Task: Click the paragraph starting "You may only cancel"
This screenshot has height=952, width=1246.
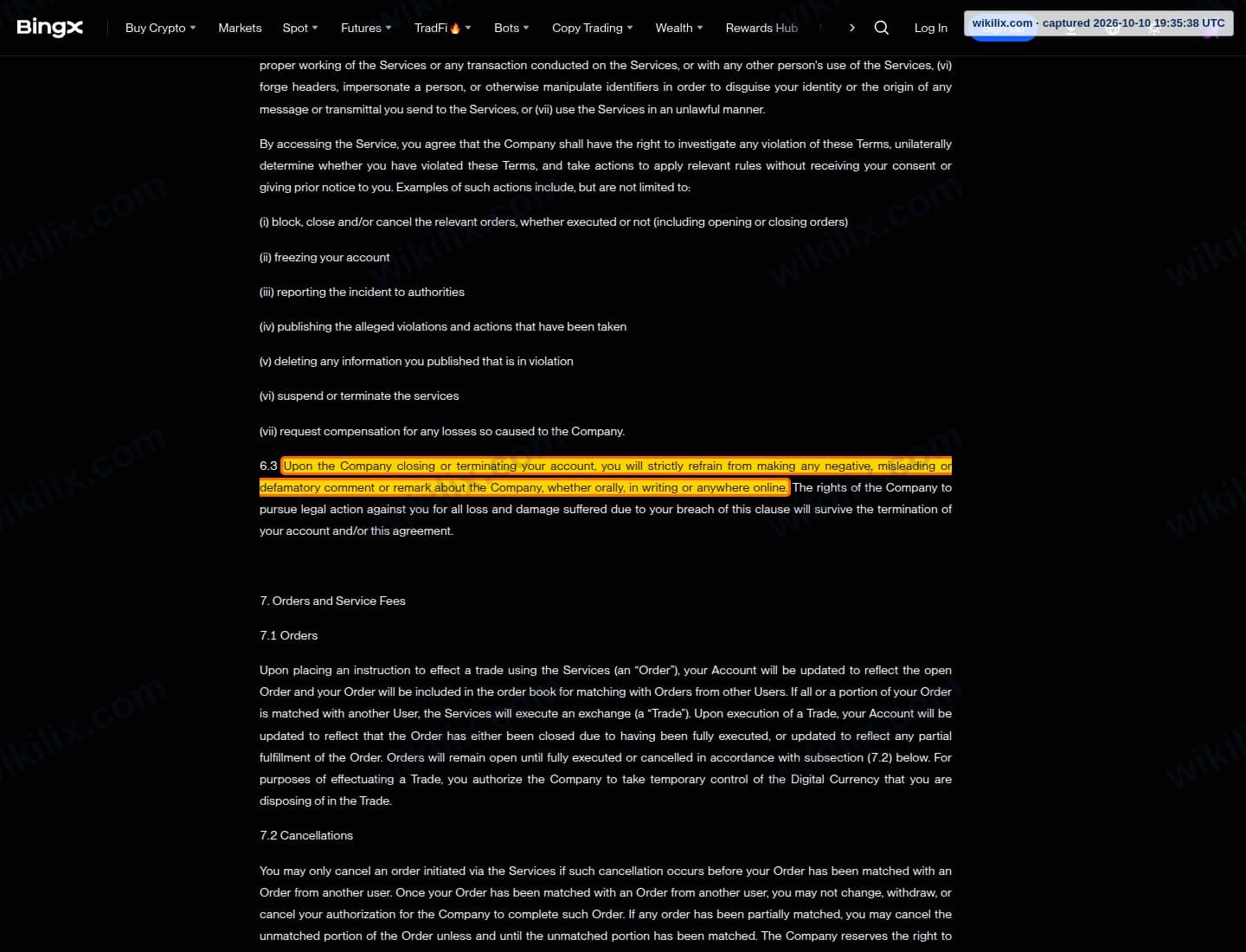Action: click(x=606, y=904)
